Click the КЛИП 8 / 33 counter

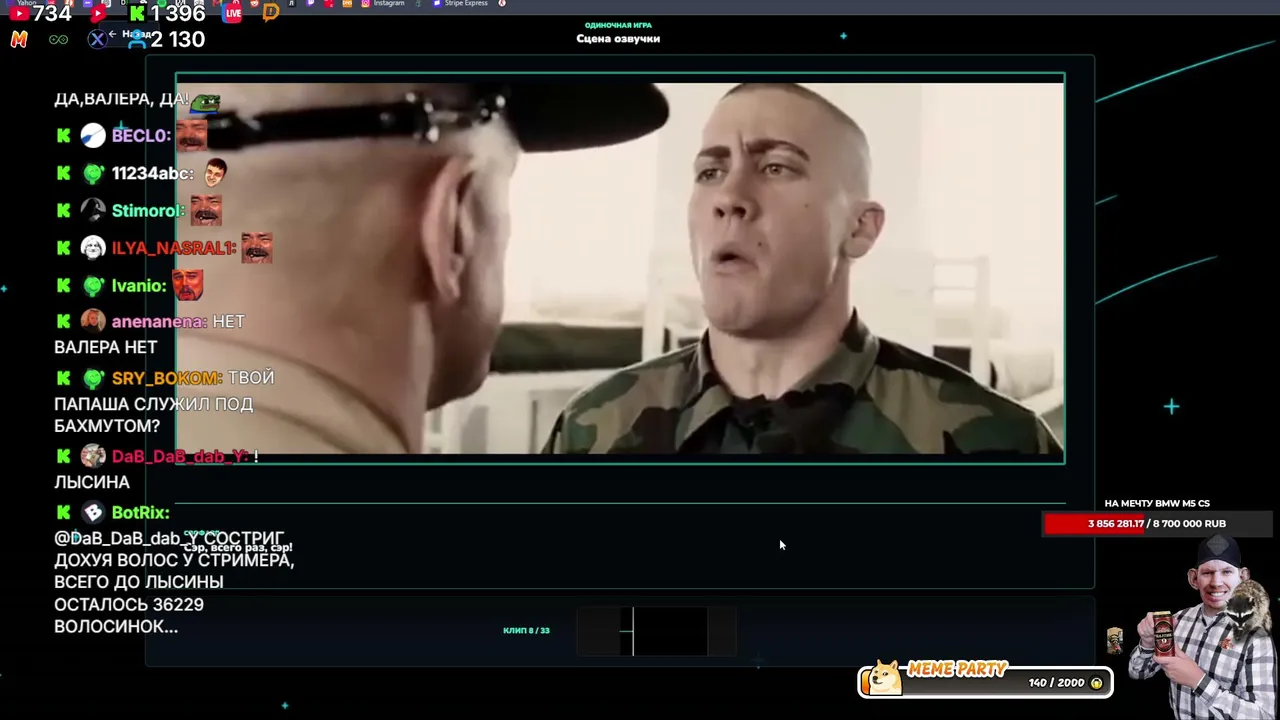(526, 631)
